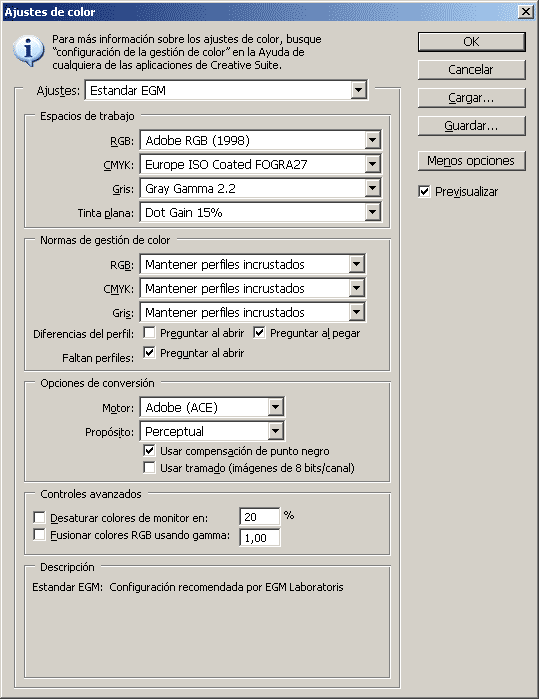The height and width of the screenshot is (699, 539).
Task: Click Menos opciones to collapse options
Action: coord(472,161)
